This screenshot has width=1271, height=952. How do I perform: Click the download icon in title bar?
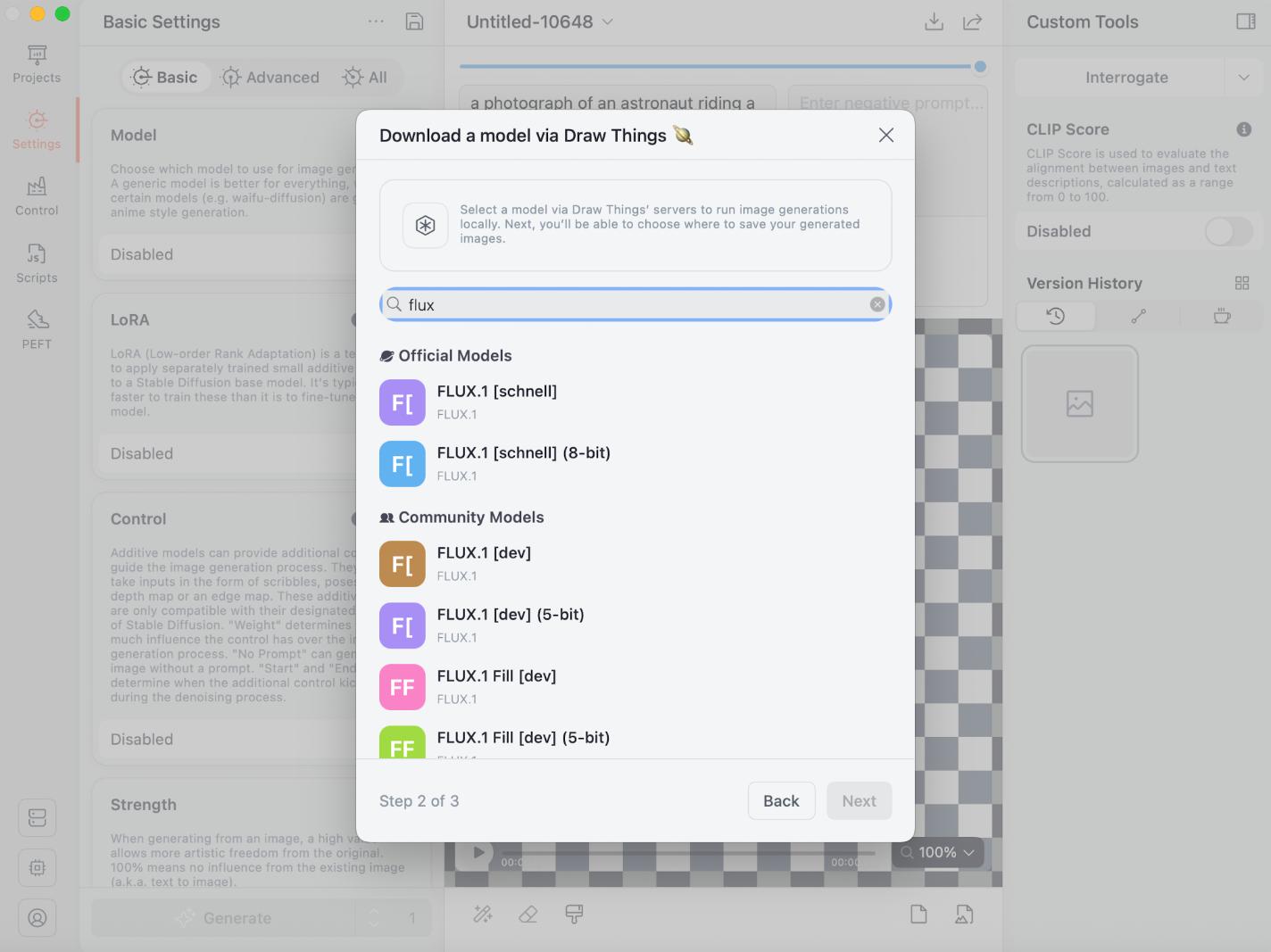point(934,21)
